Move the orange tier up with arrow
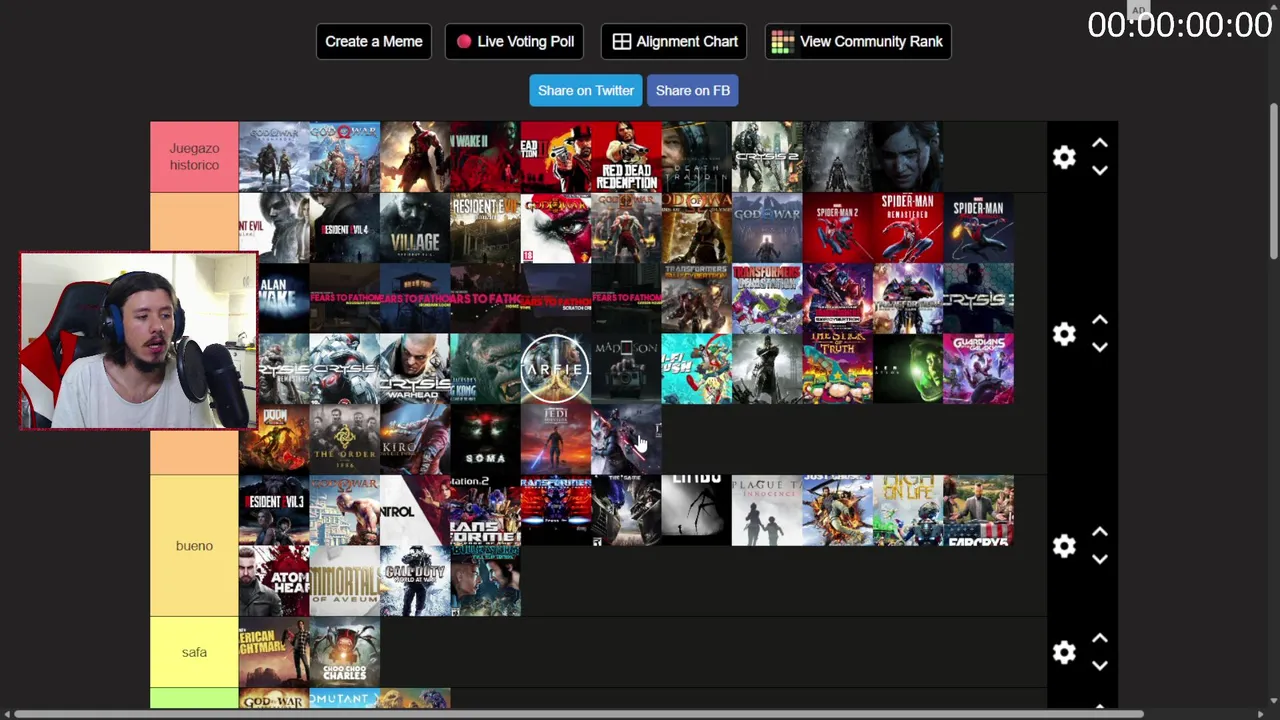The image size is (1280, 720). pyautogui.click(x=1100, y=320)
